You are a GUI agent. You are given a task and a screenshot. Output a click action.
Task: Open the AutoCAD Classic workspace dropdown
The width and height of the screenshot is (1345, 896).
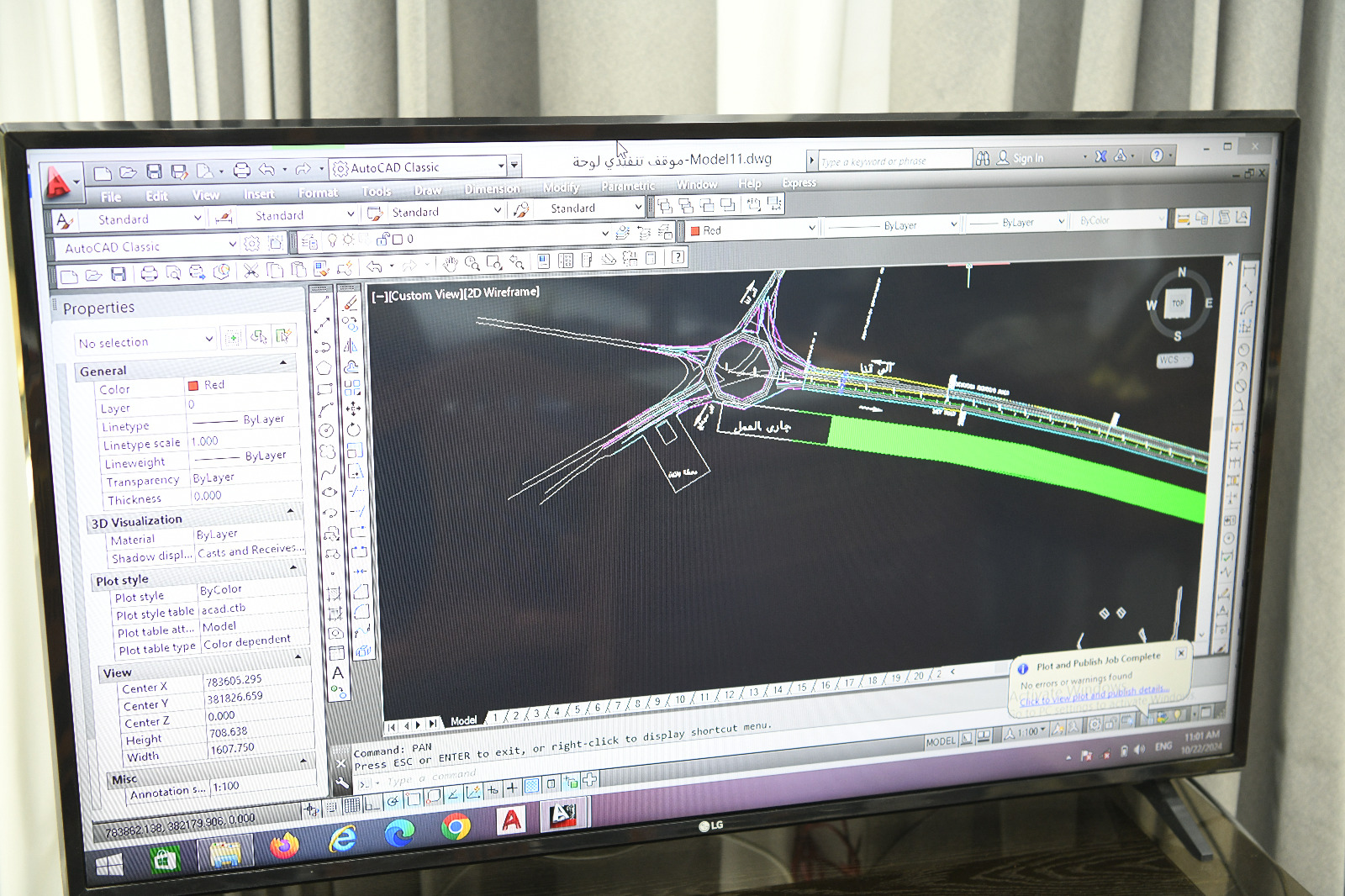pyautogui.click(x=419, y=167)
